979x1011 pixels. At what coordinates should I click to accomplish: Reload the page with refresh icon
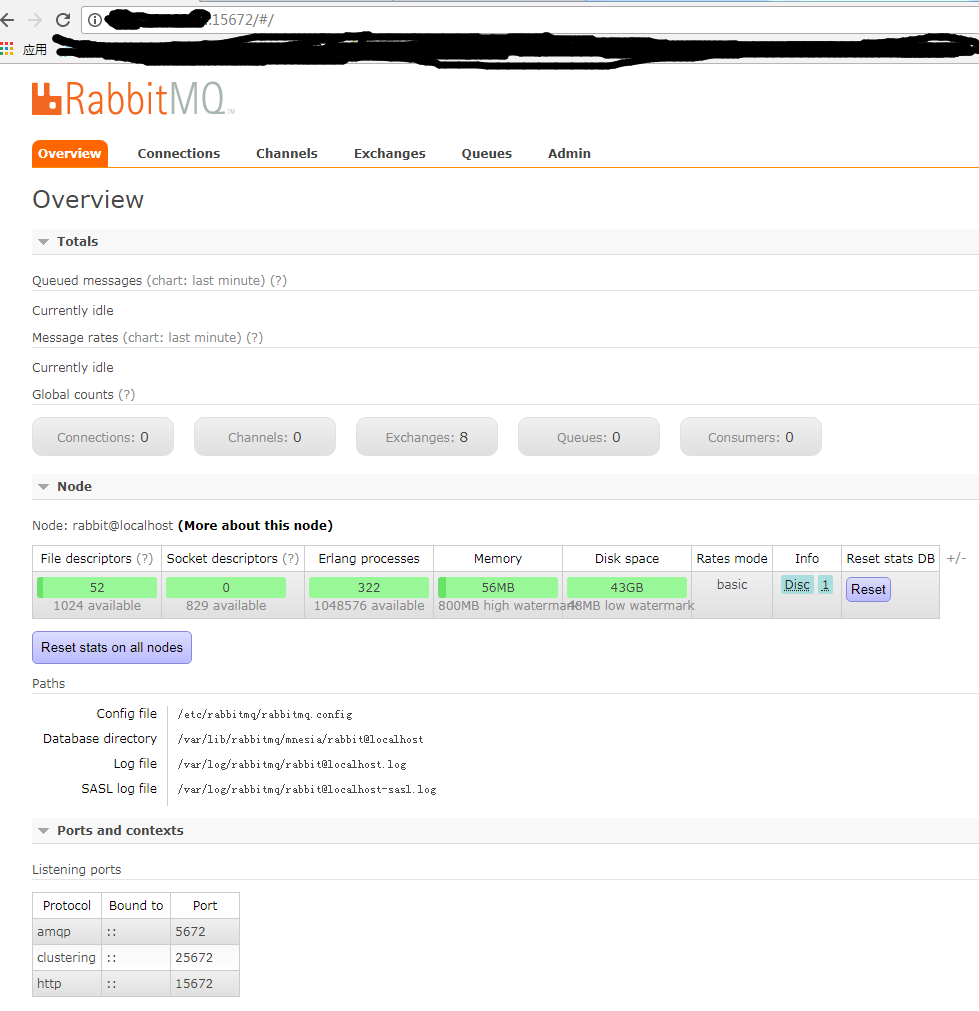tap(63, 20)
